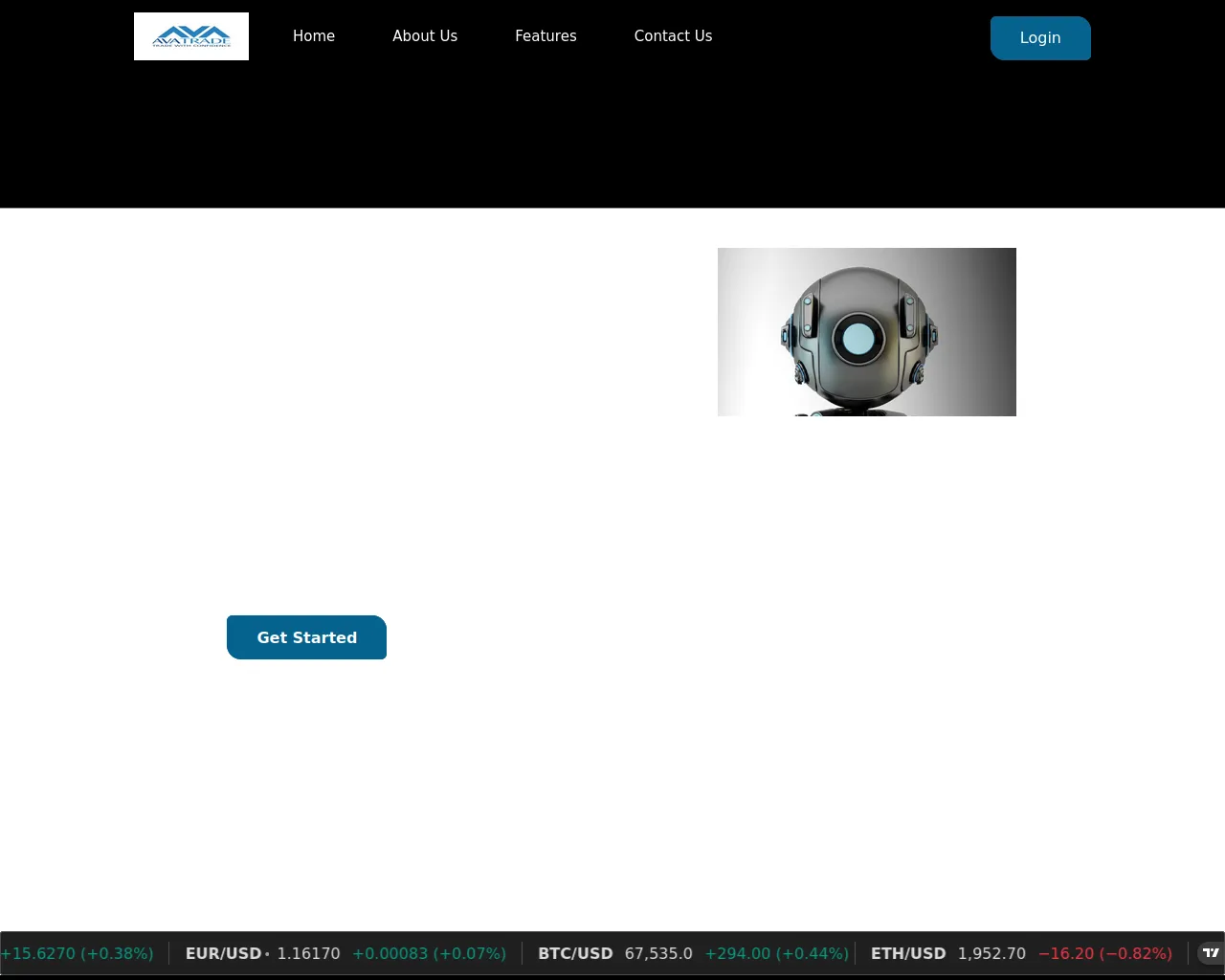
Task: Go to the Home page
Action: coord(314,36)
